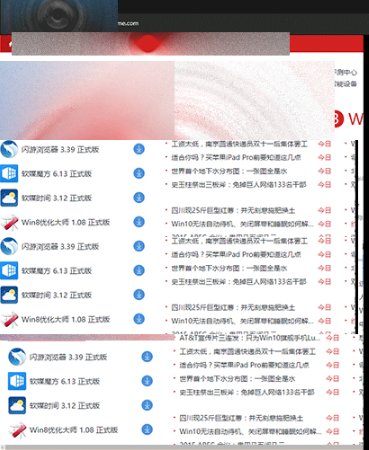Click 今日 date beside AT&T宣传片 headline
This screenshot has width=369, height=450.
(332, 338)
